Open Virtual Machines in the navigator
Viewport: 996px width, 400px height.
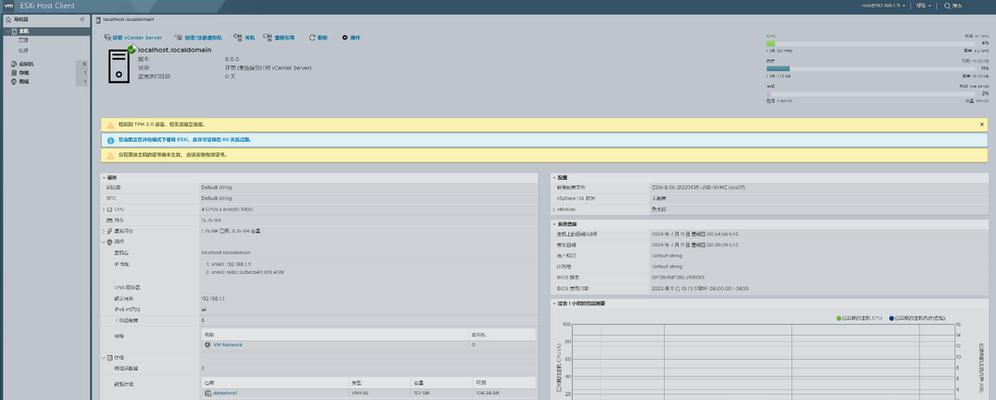(27, 64)
